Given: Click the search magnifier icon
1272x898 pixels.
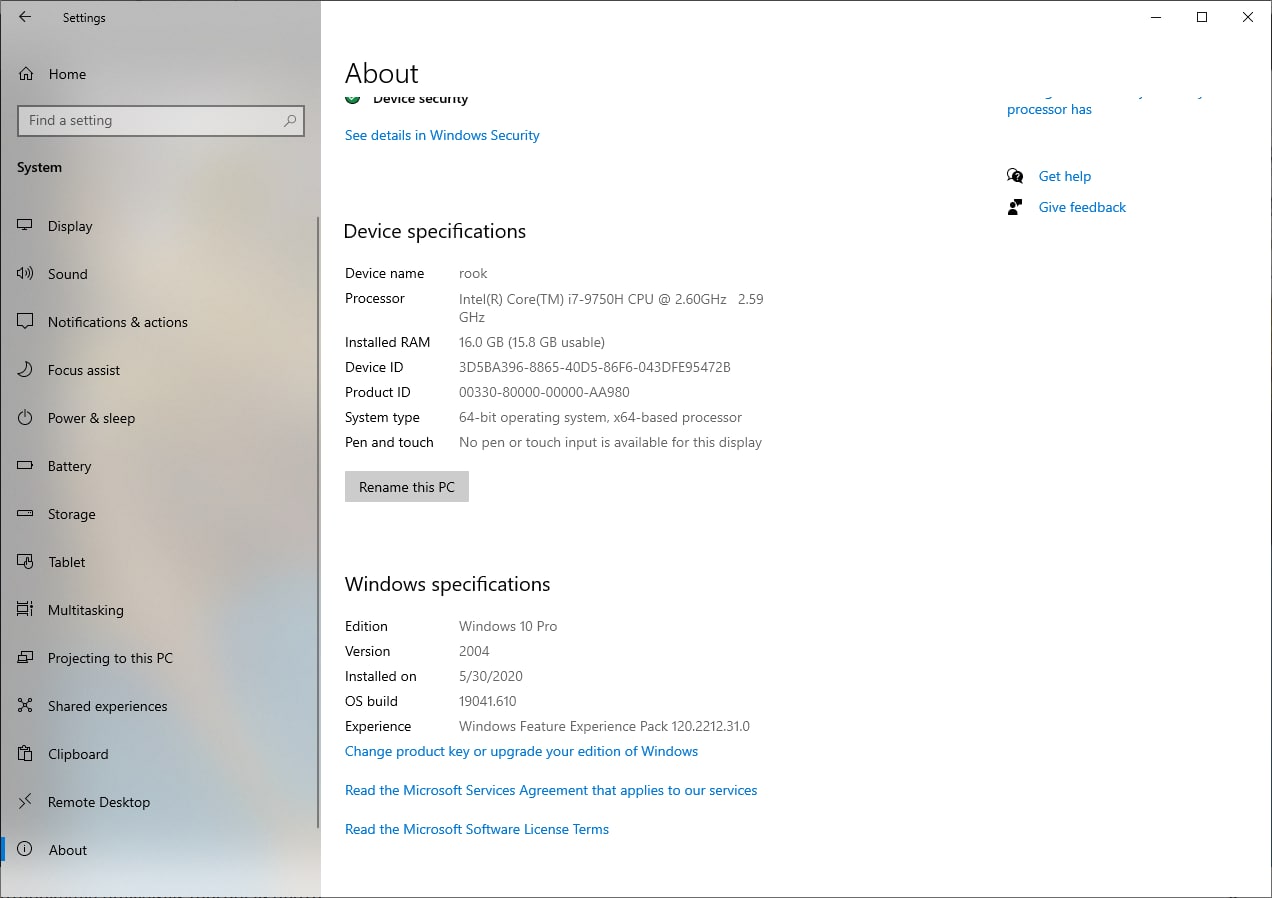Looking at the screenshot, I should (290, 120).
